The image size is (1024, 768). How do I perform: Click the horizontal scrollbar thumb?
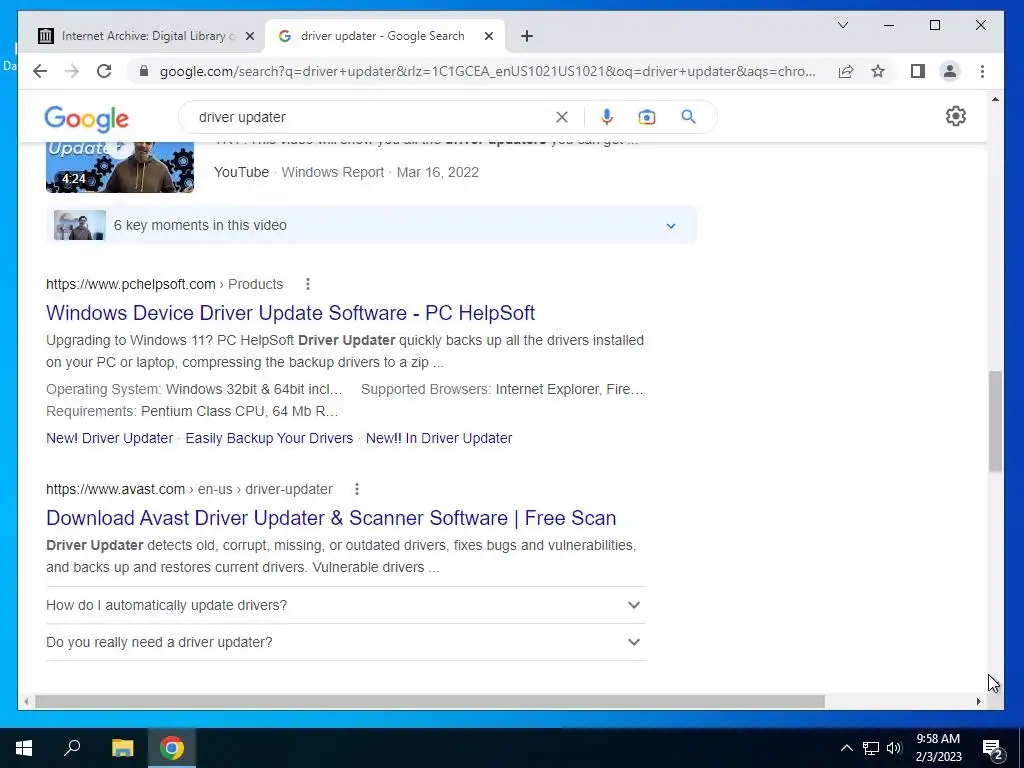[430, 701]
